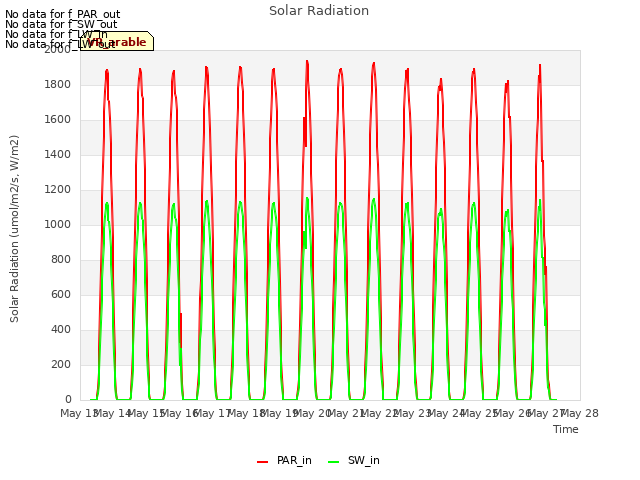Click the VR_arable annotation box
640x480 pixels.
(117, 41)
